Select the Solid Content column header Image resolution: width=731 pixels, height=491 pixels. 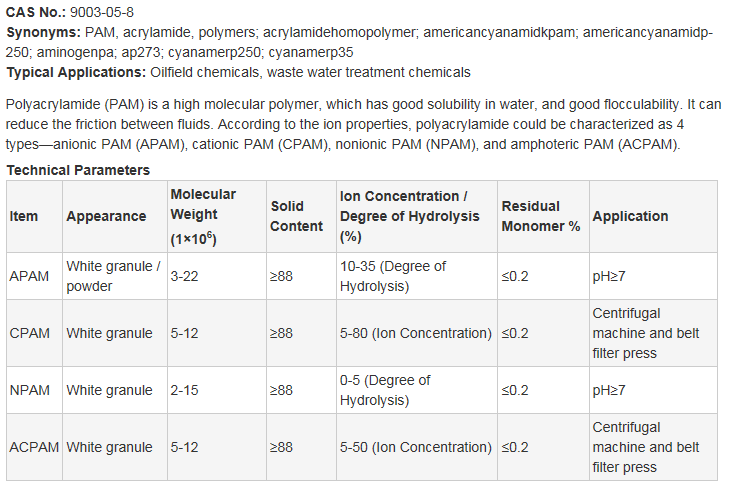click(x=301, y=216)
